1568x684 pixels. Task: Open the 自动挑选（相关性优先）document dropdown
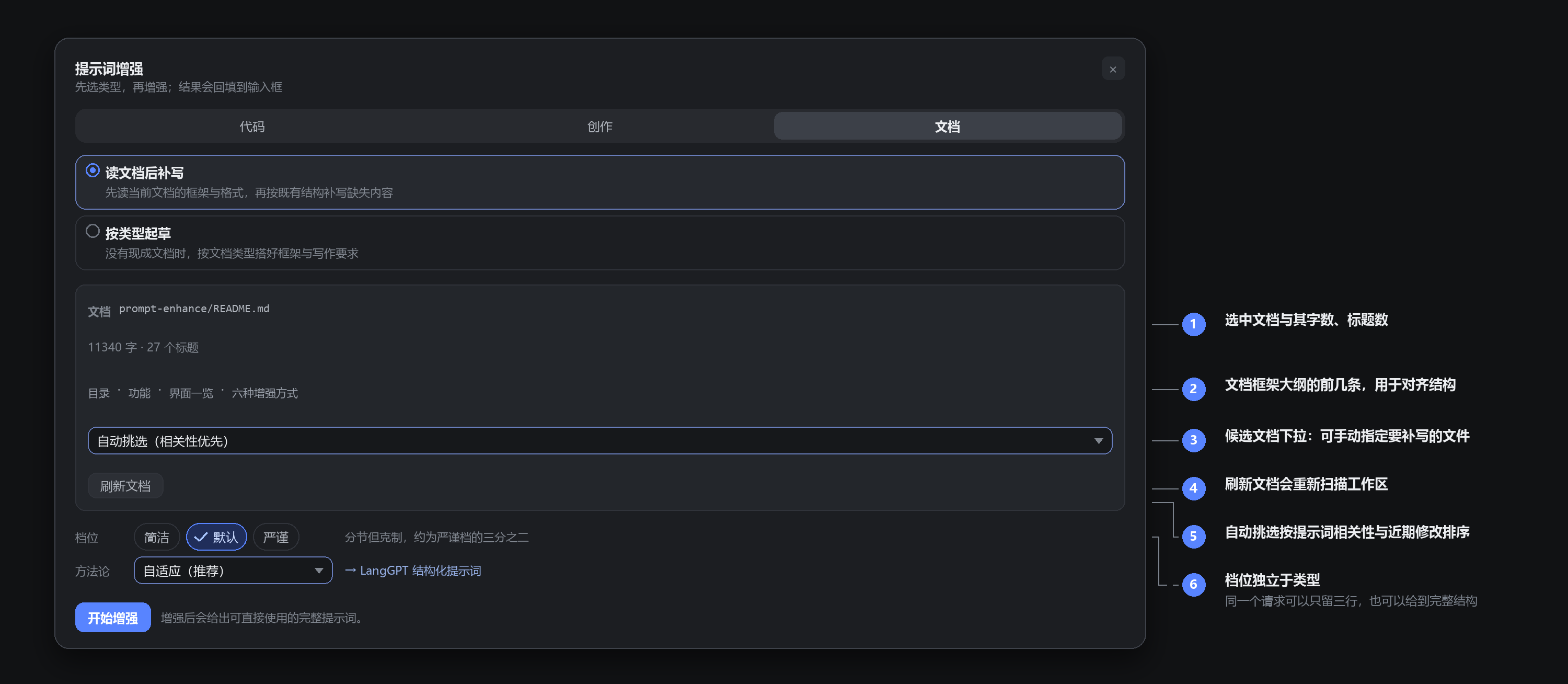599,440
